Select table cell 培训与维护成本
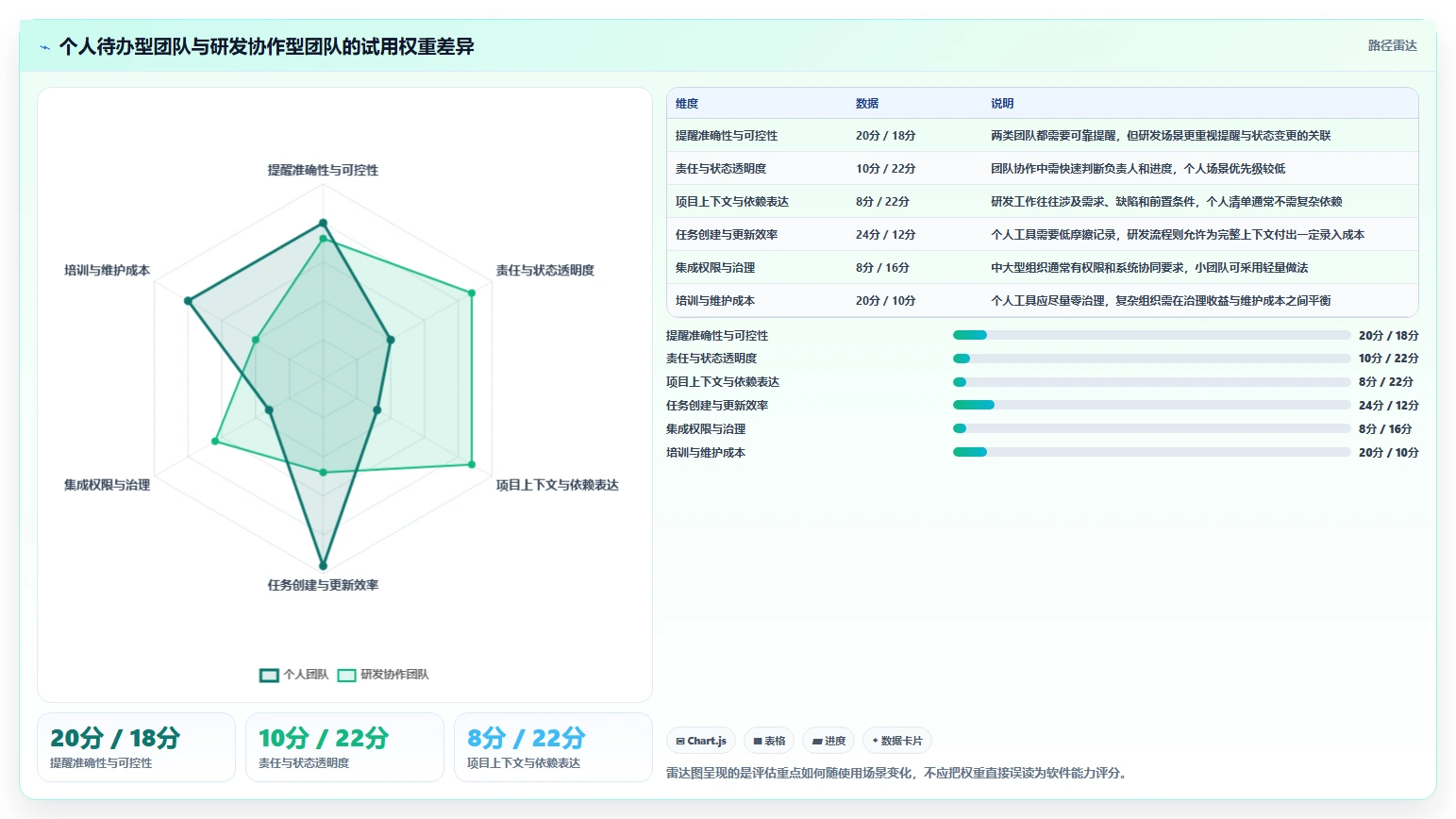Screen dimensions: 1456x819 pyautogui.click(x=715, y=301)
